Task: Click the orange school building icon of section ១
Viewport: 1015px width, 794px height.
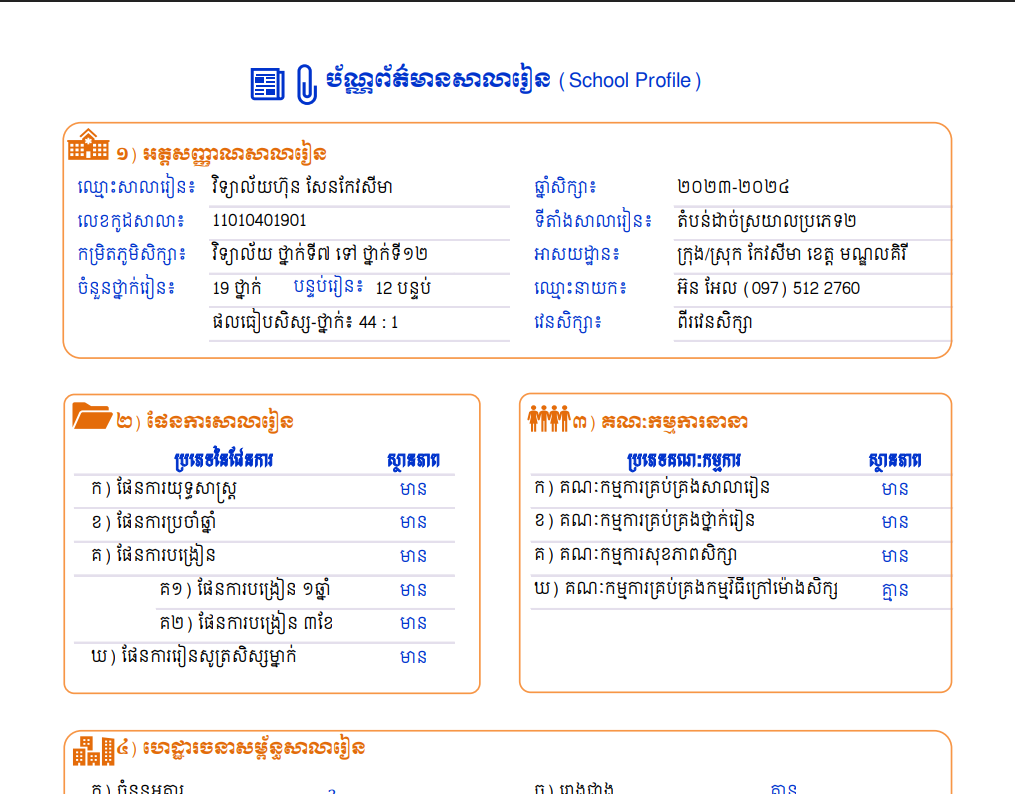Action: pos(88,144)
